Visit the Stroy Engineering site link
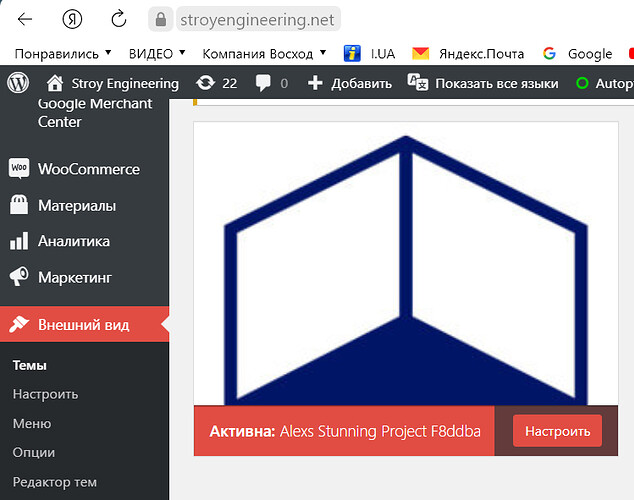The height and width of the screenshot is (500, 634). click(x=125, y=84)
